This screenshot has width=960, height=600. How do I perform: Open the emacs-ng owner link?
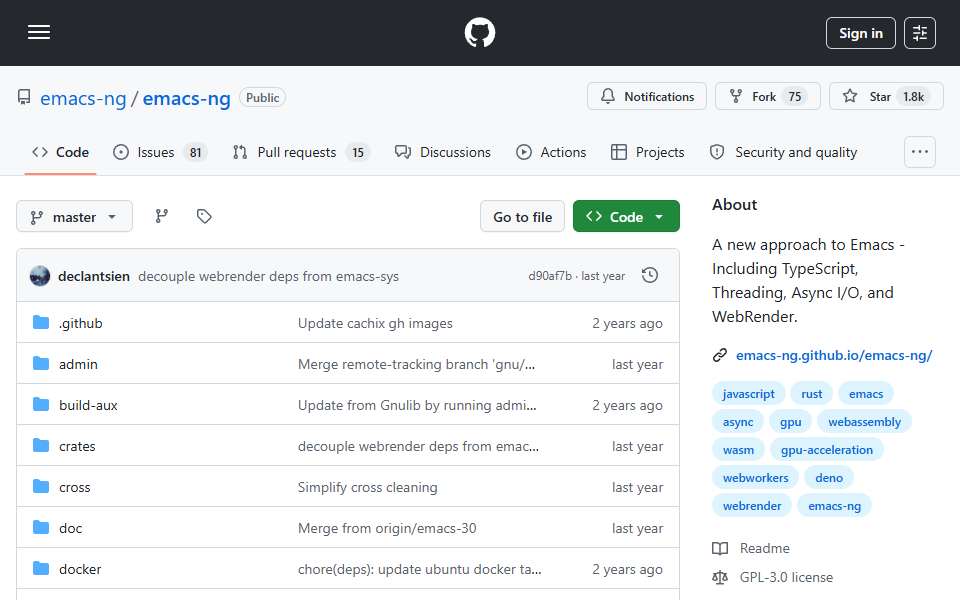tap(83, 98)
